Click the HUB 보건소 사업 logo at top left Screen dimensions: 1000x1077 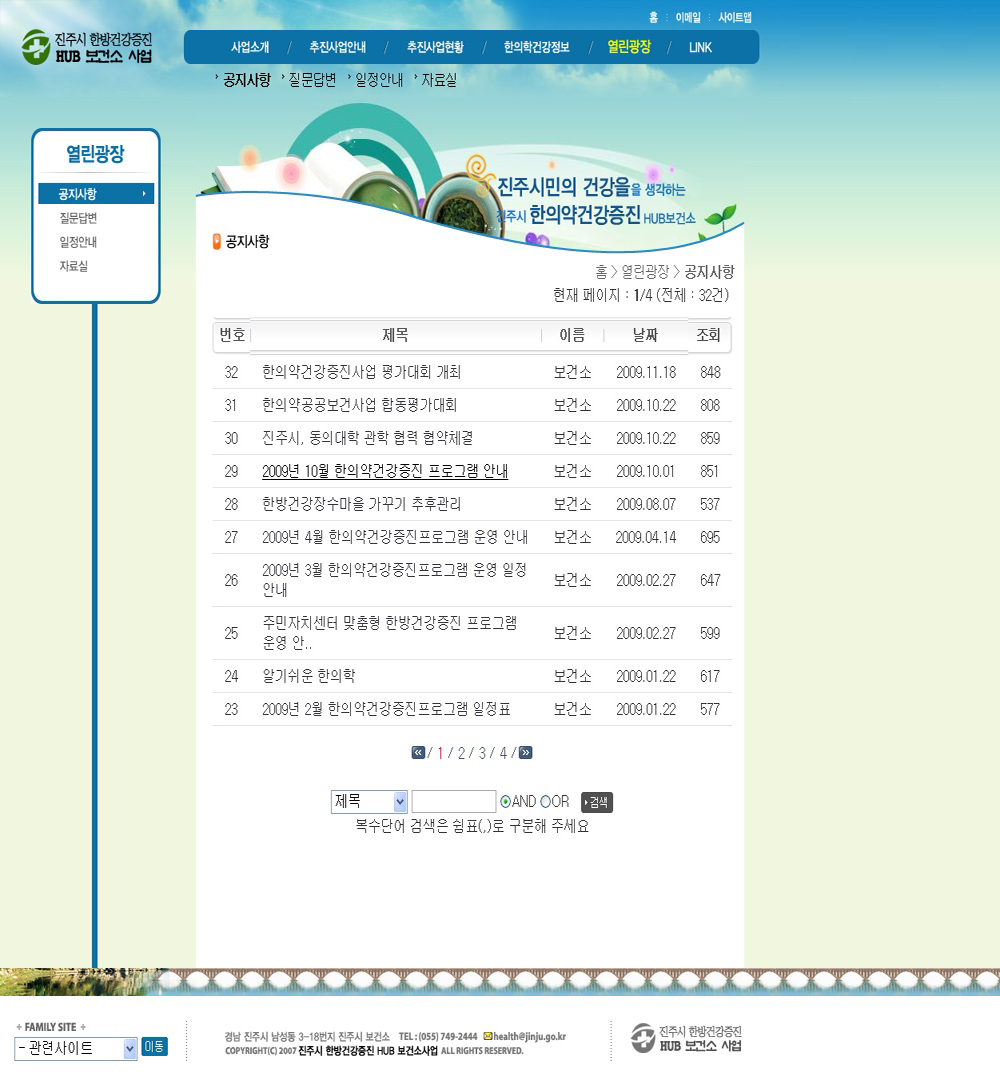click(87, 46)
